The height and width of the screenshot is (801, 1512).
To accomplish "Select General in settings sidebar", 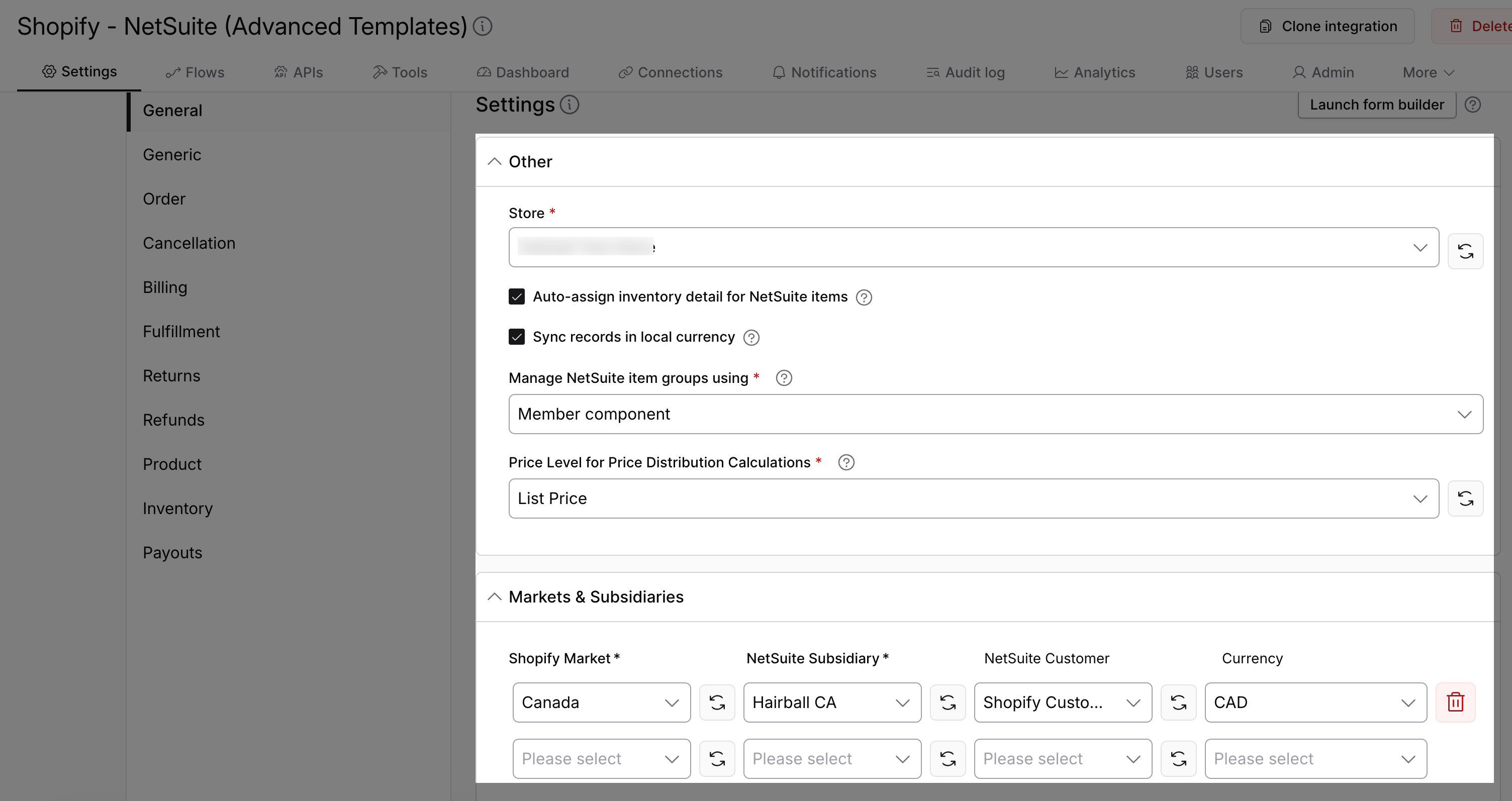I will coord(172,111).
